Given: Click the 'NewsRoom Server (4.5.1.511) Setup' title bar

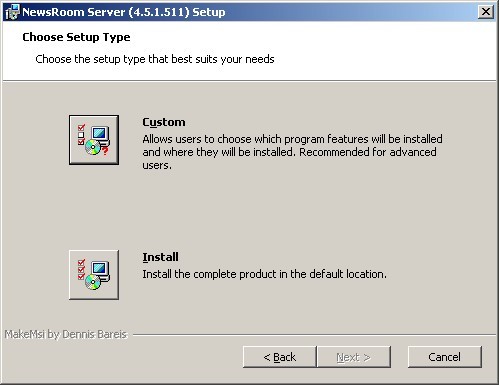Looking at the screenshot, I should (x=123, y=12).
